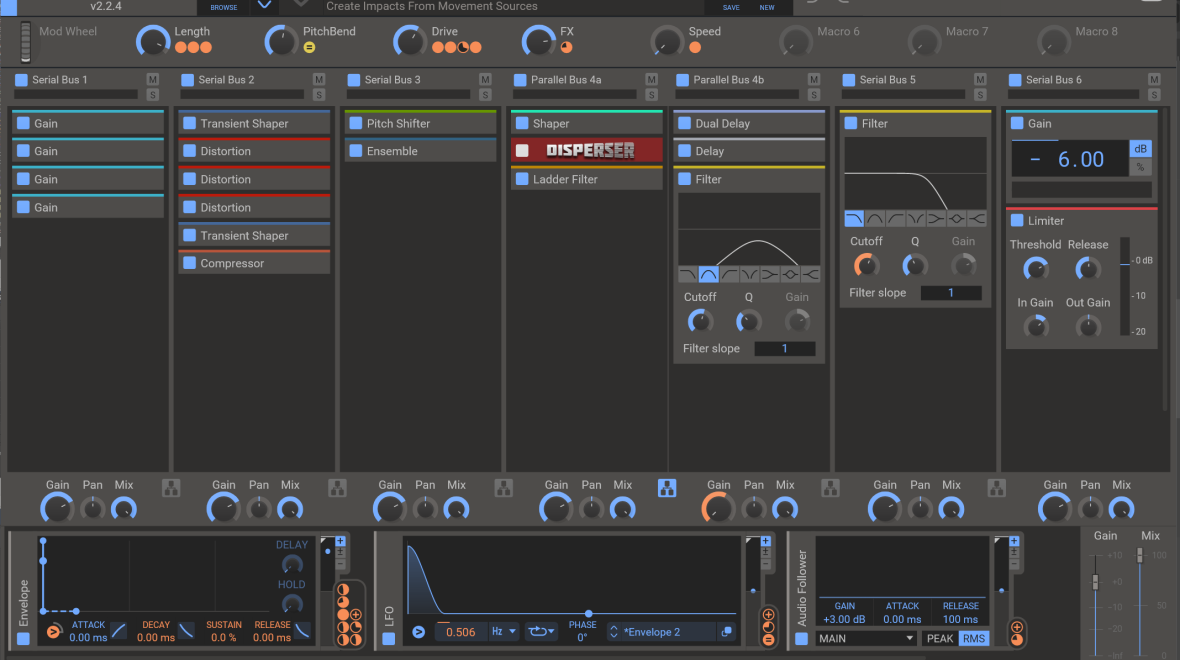Click Serial Bus 5 Filter slope value field
The height and width of the screenshot is (660, 1180).
click(x=950, y=293)
